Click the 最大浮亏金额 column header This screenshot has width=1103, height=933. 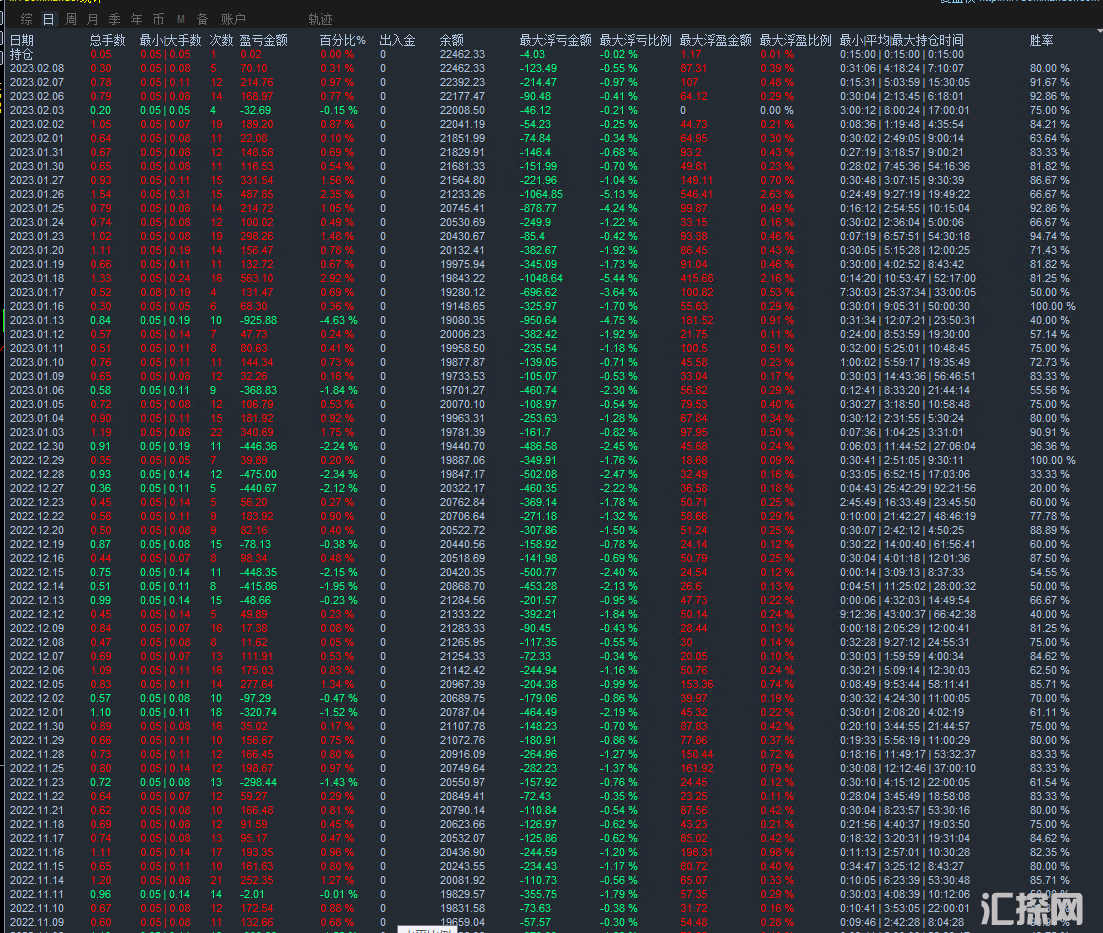tap(555, 41)
